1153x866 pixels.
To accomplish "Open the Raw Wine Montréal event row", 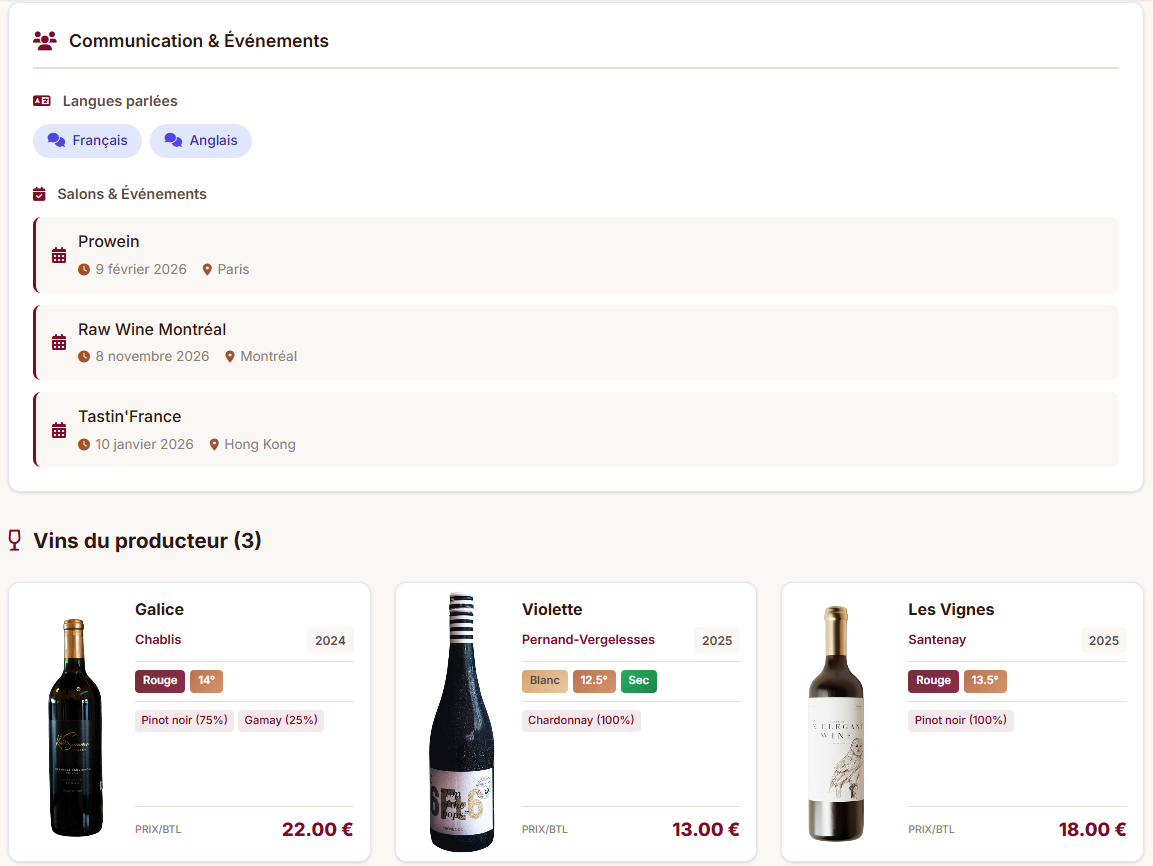I will click(576, 342).
